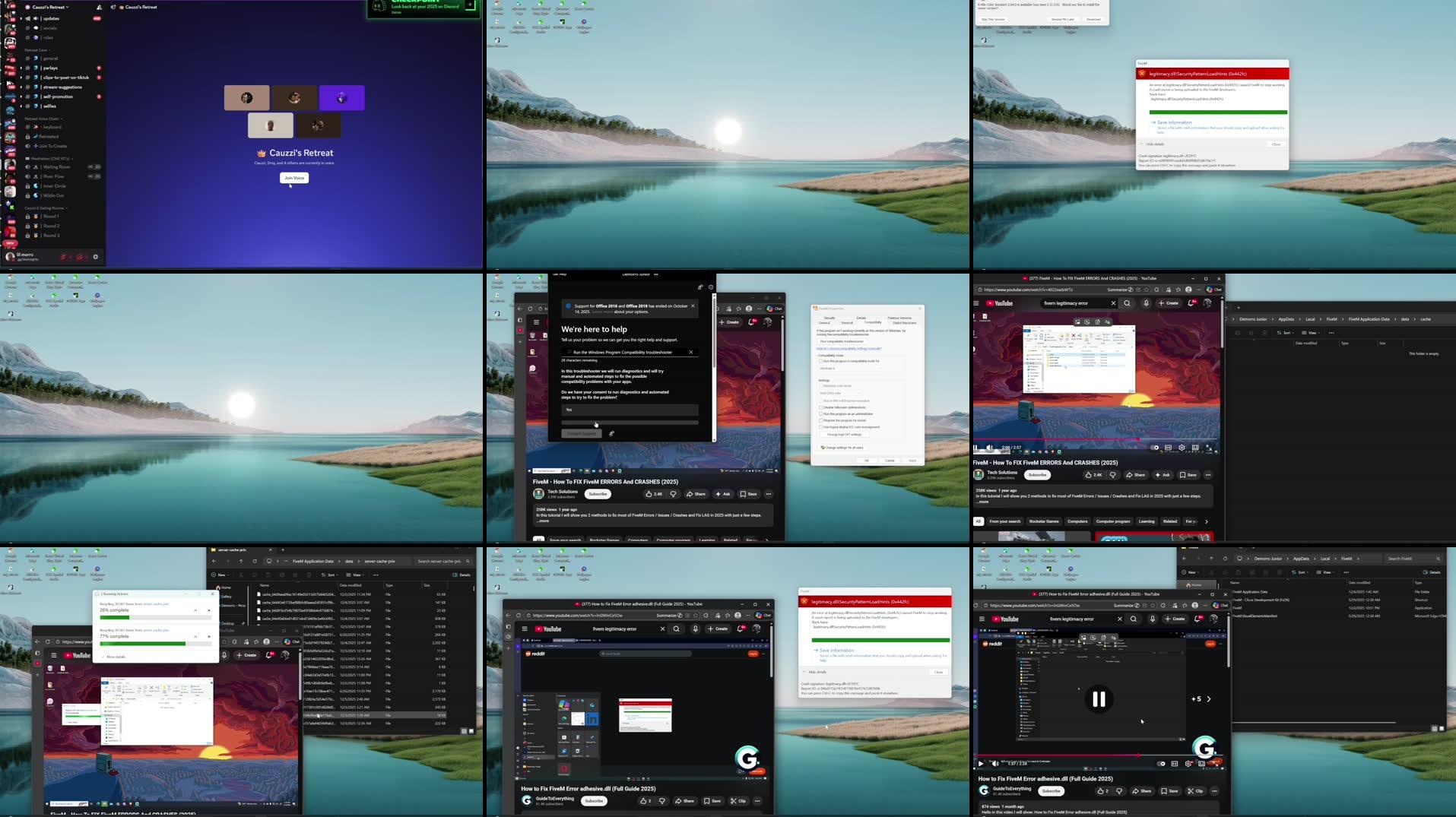This screenshot has width=1456, height=817.
Task: Open Discord user settings gear
Action: (x=96, y=257)
